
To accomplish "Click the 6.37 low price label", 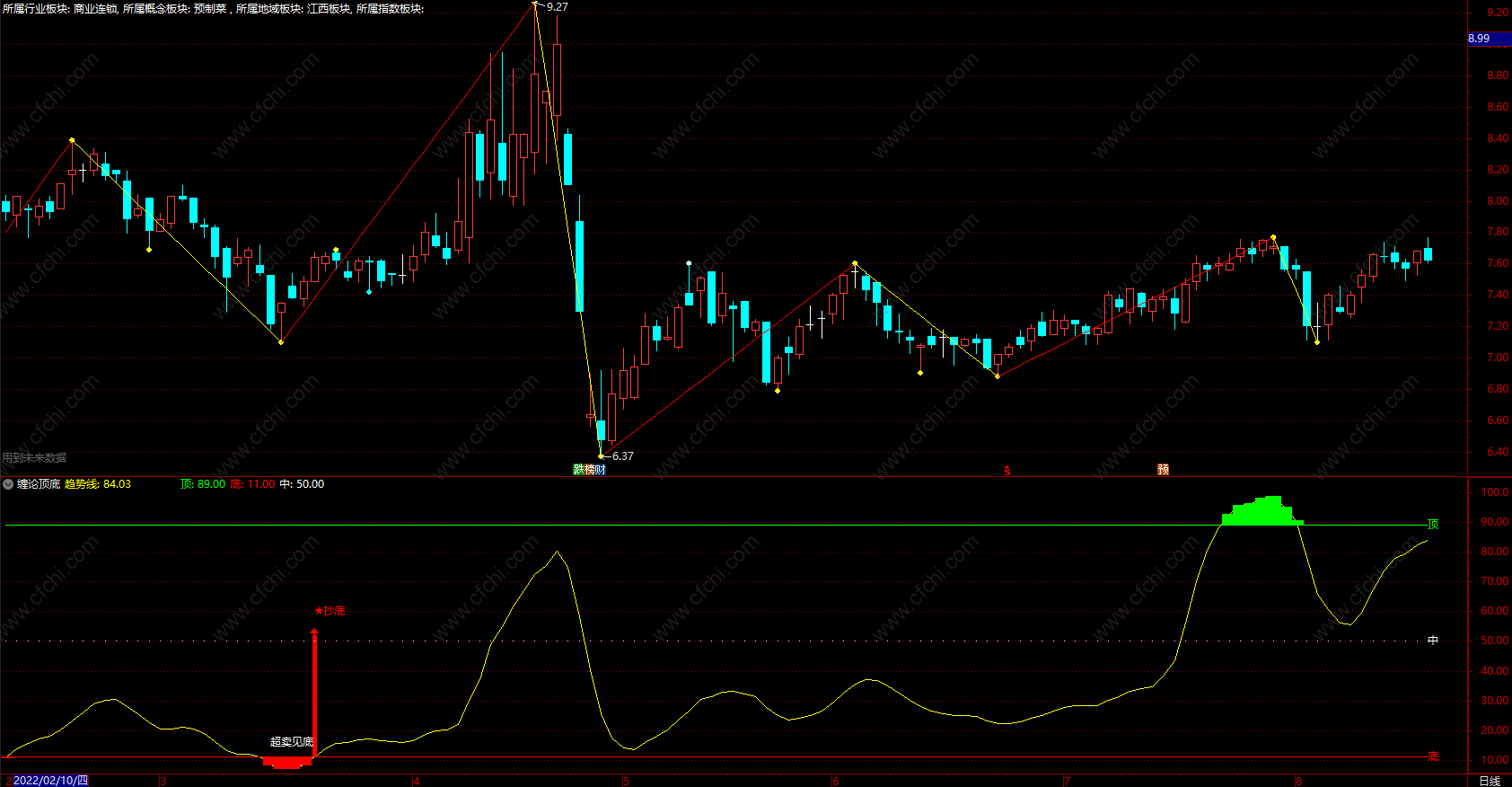I will coord(622,456).
